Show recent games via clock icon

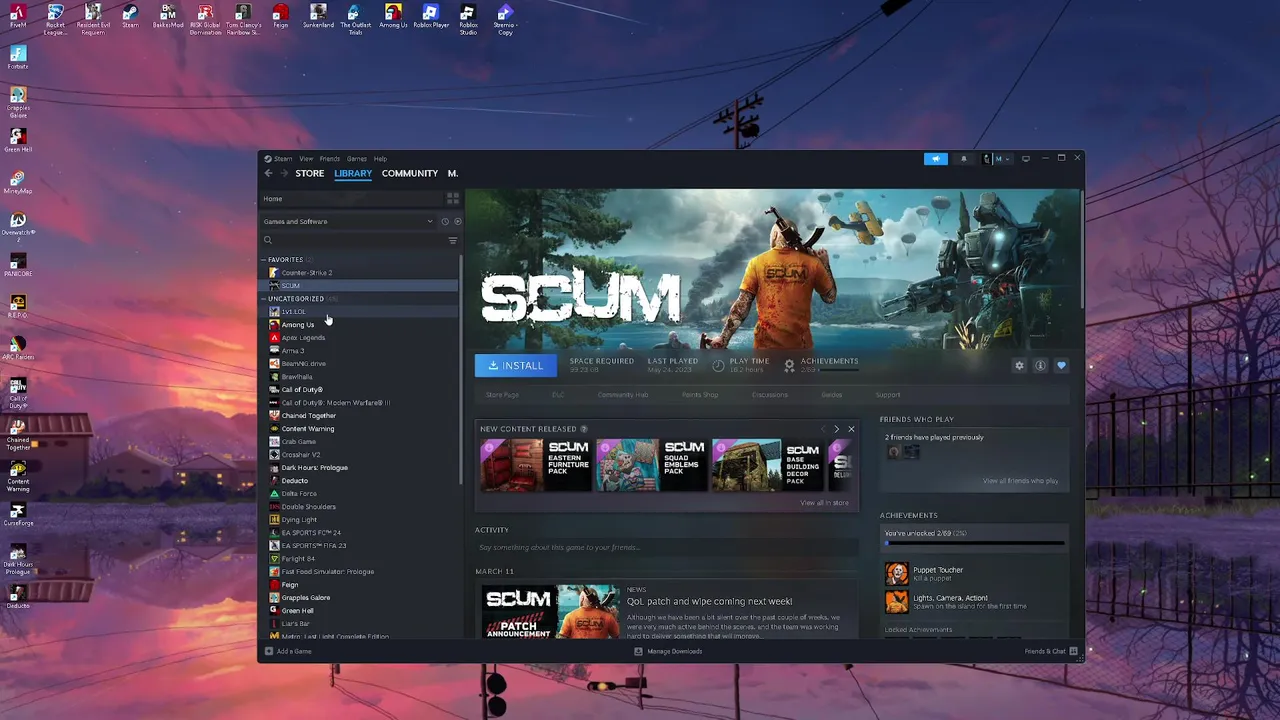point(445,222)
